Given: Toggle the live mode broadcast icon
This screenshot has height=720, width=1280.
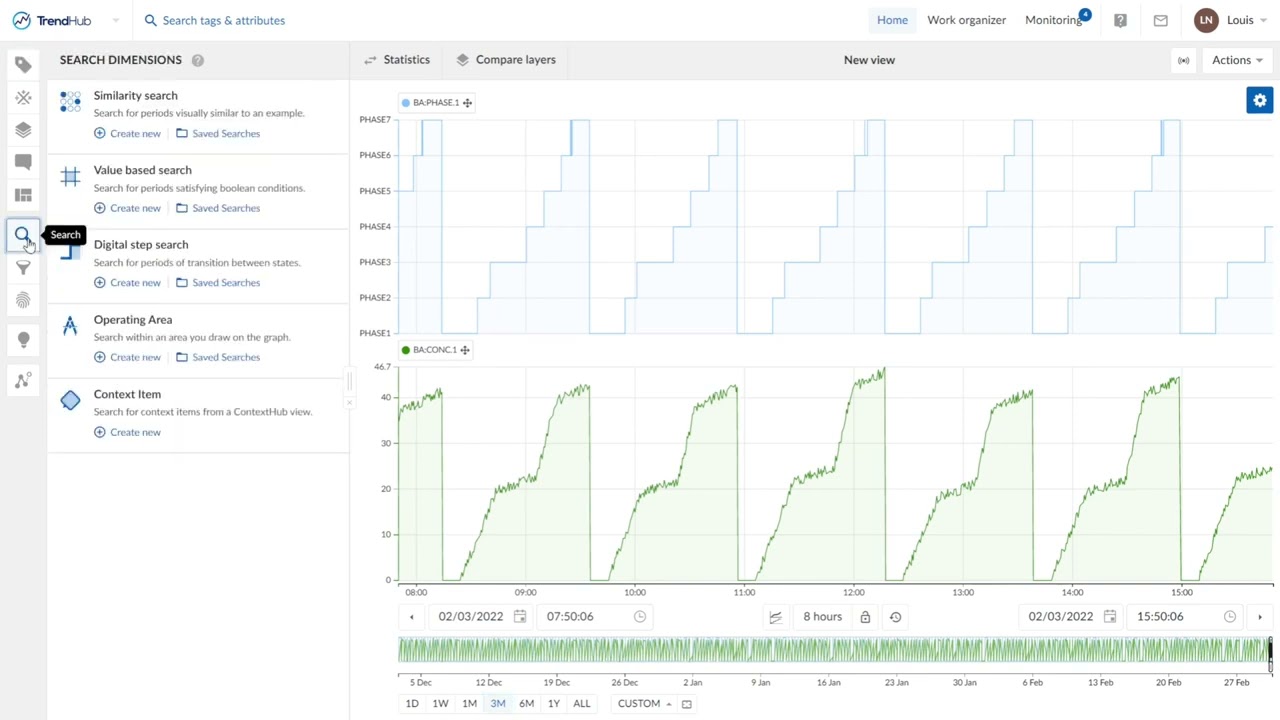Looking at the screenshot, I should pyautogui.click(x=1183, y=60).
